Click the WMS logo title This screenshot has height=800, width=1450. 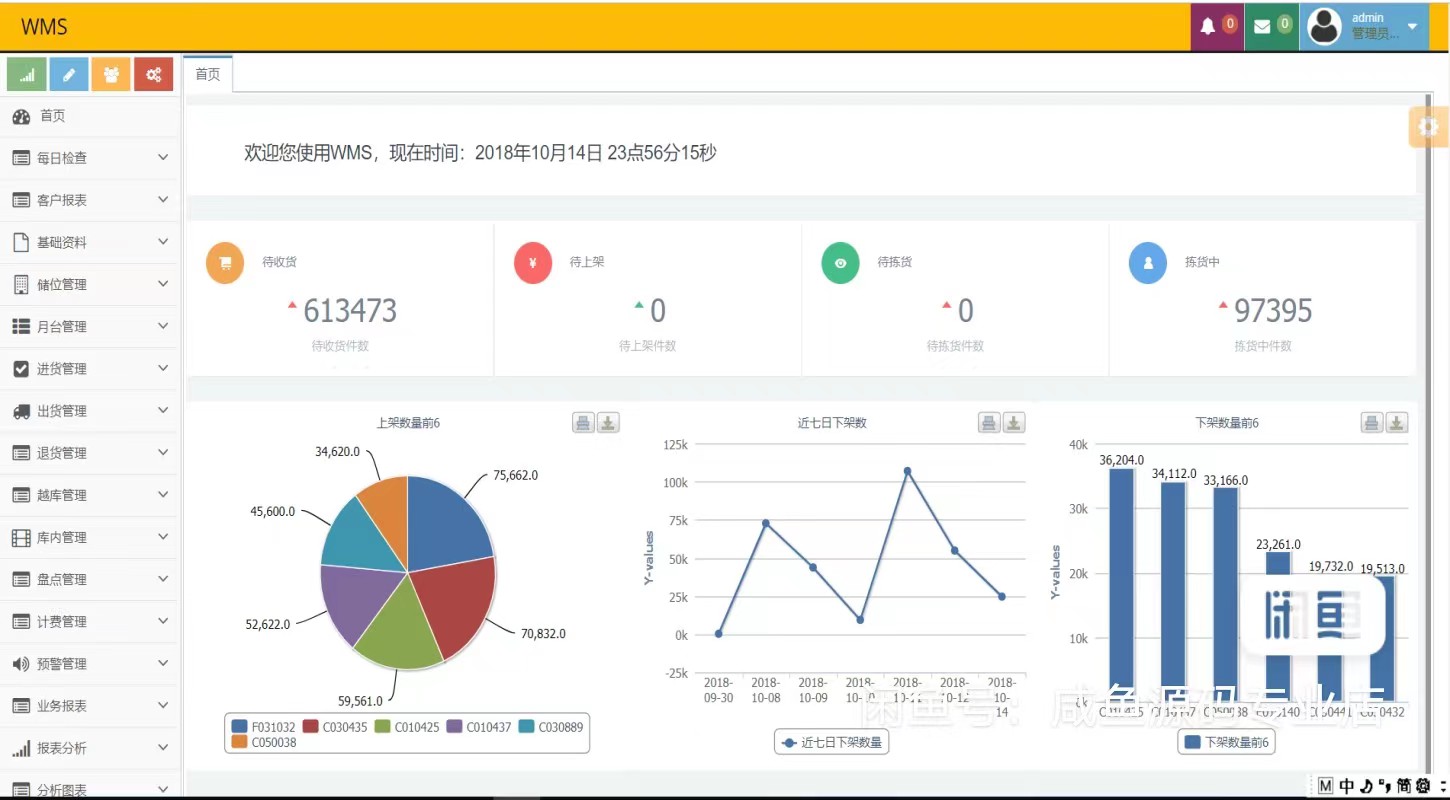[44, 27]
